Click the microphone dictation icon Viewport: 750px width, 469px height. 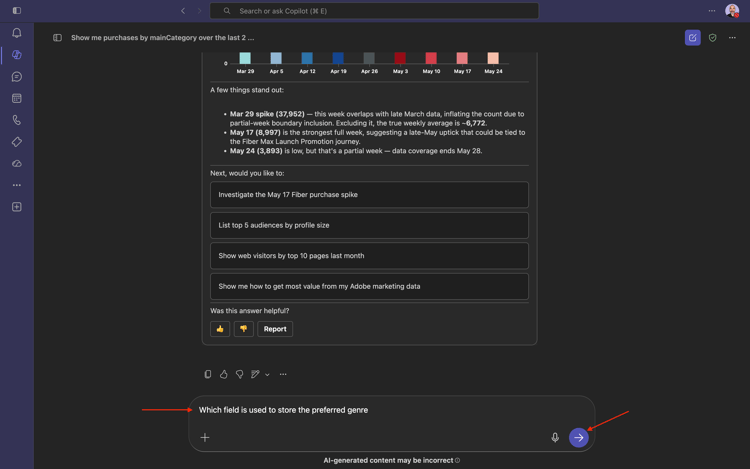[x=555, y=437]
